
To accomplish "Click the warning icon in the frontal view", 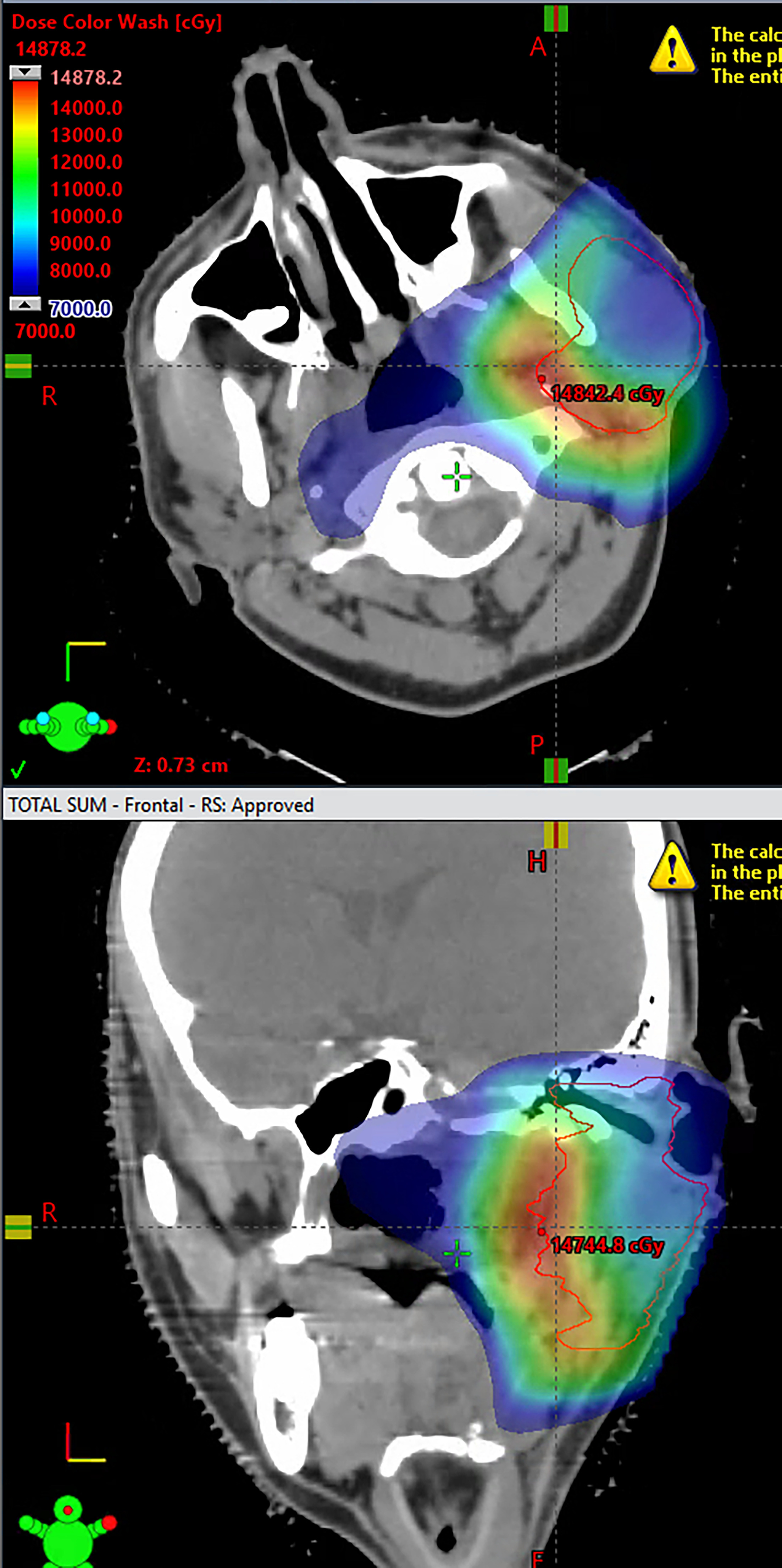I will pos(672,866).
